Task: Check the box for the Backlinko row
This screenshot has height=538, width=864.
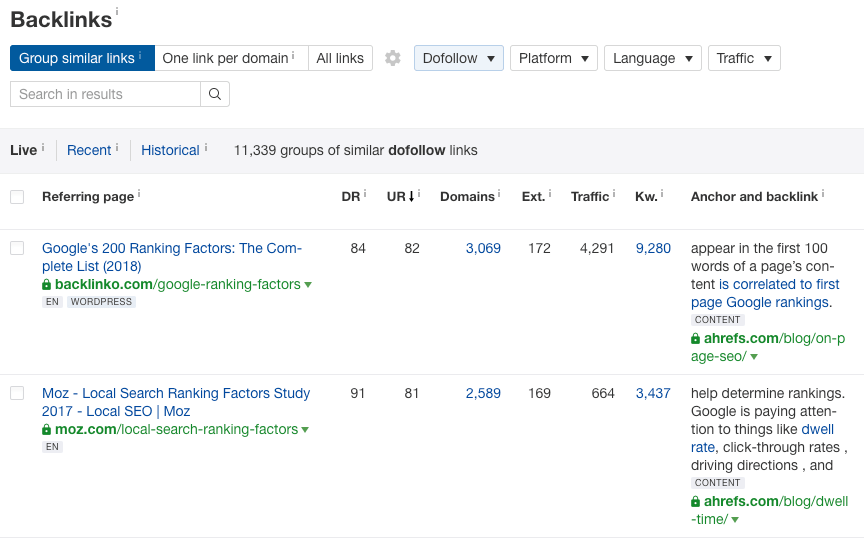Action: 17,248
